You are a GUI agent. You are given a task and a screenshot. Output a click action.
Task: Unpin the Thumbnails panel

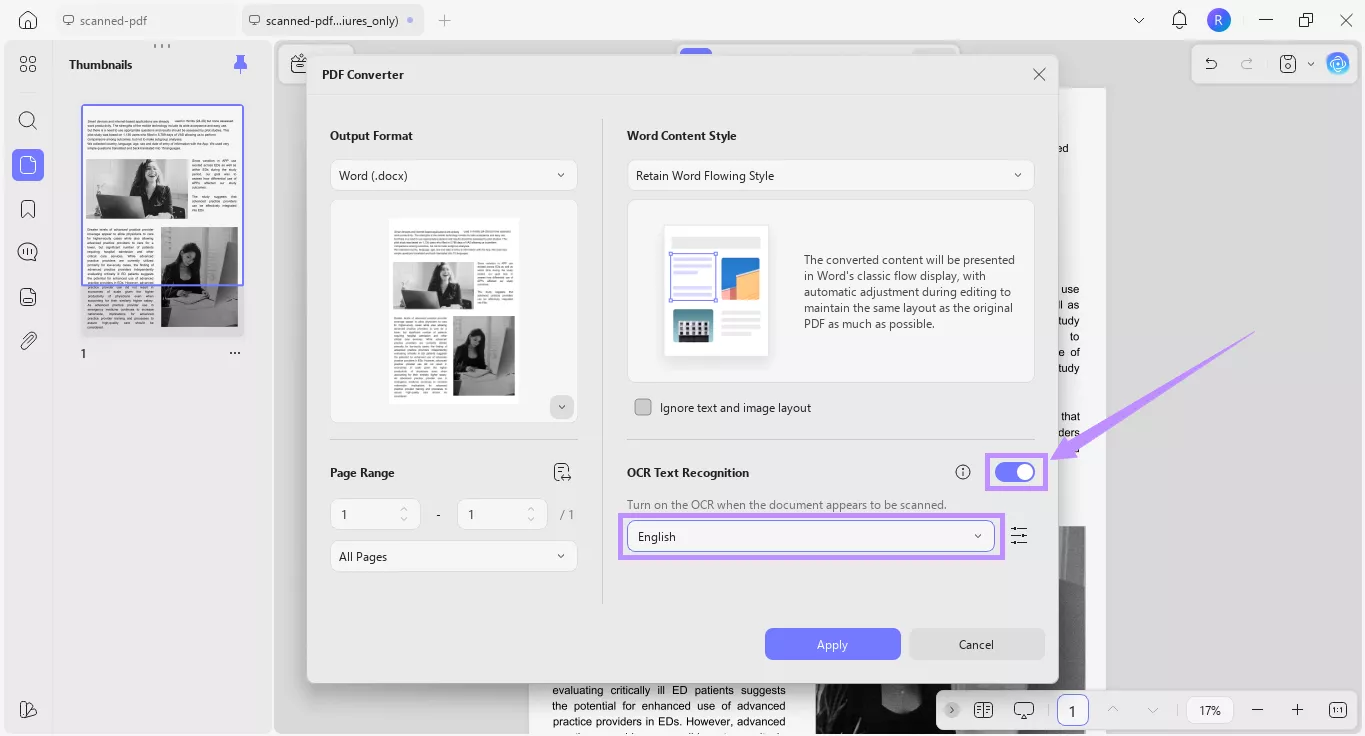[x=240, y=63]
